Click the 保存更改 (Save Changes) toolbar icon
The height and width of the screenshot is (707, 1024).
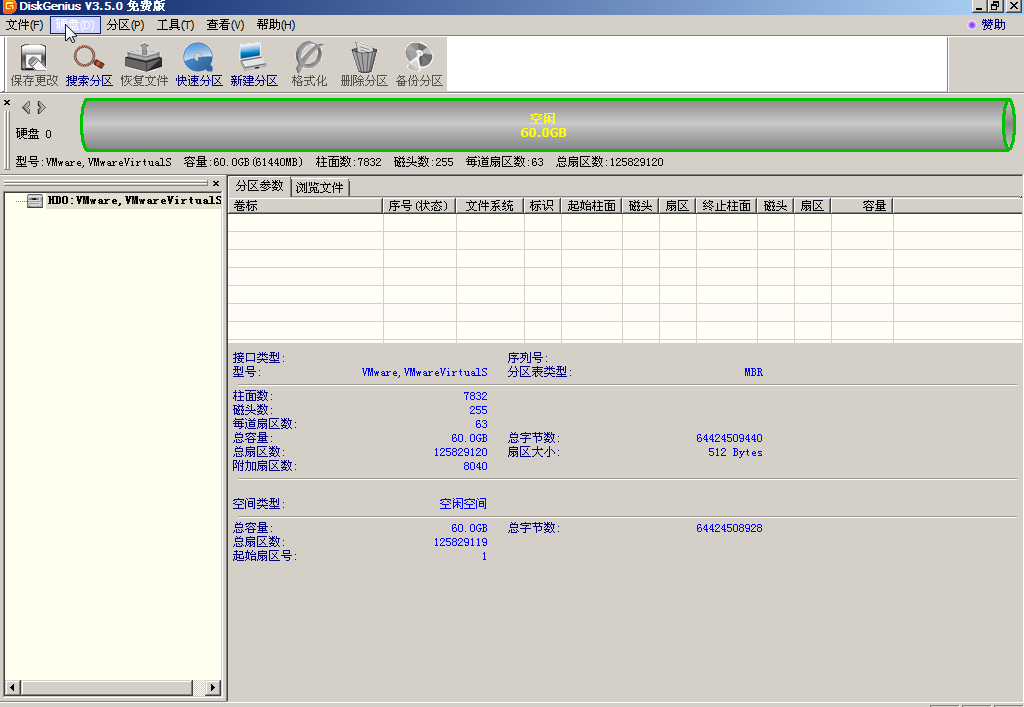click(x=34, y=64)
